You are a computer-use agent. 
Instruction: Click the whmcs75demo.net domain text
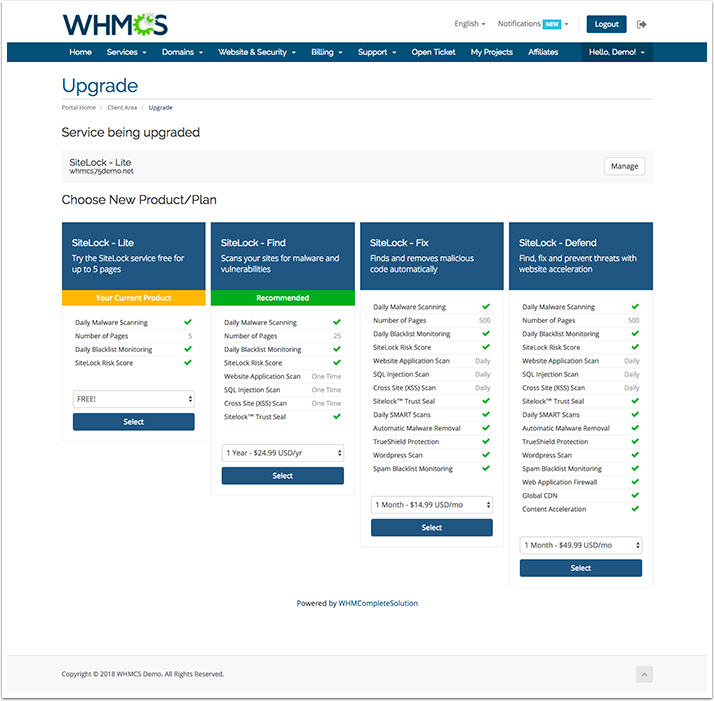(101, 171)
